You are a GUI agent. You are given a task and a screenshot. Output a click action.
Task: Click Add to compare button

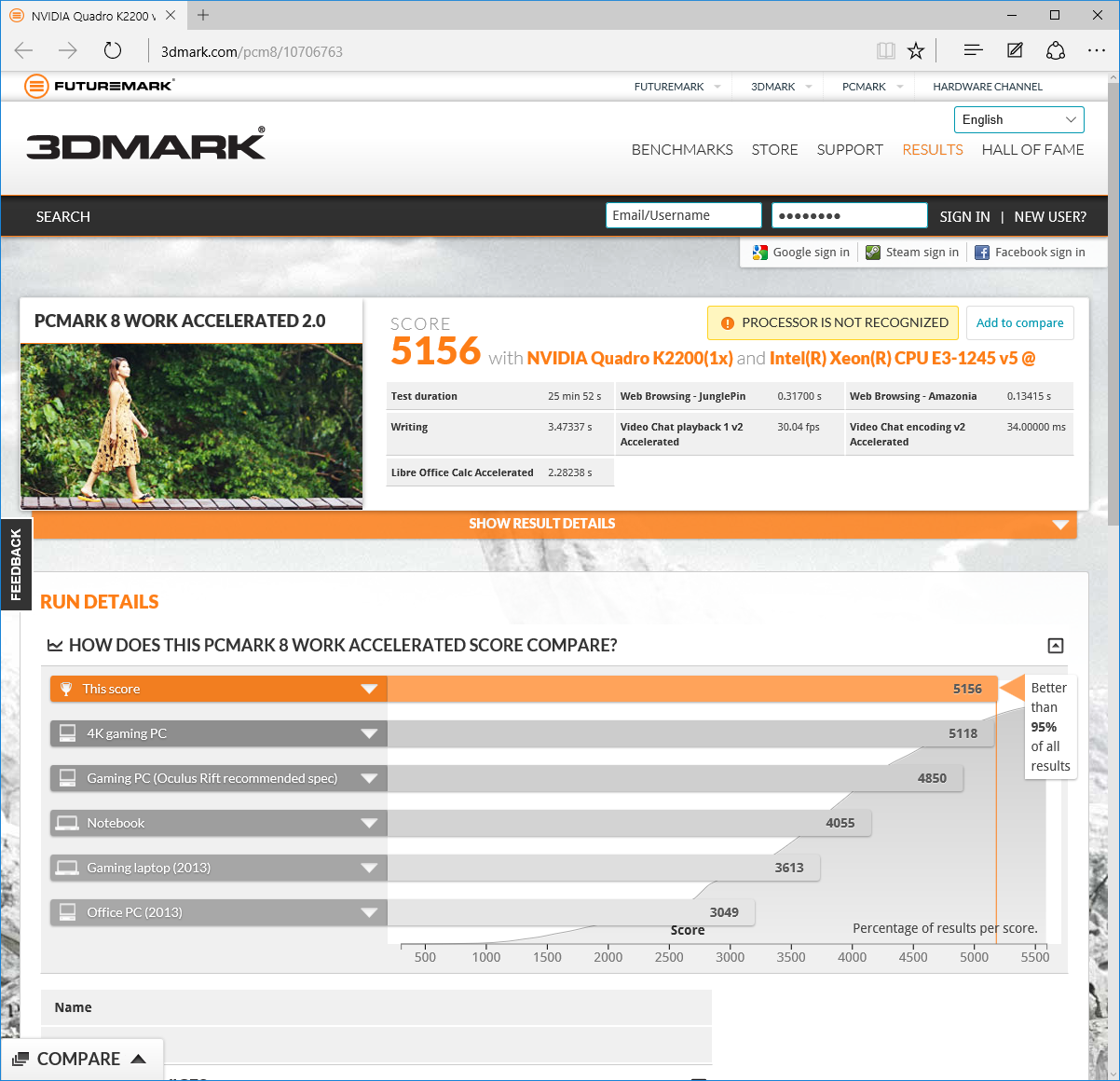pos(1019,322)
